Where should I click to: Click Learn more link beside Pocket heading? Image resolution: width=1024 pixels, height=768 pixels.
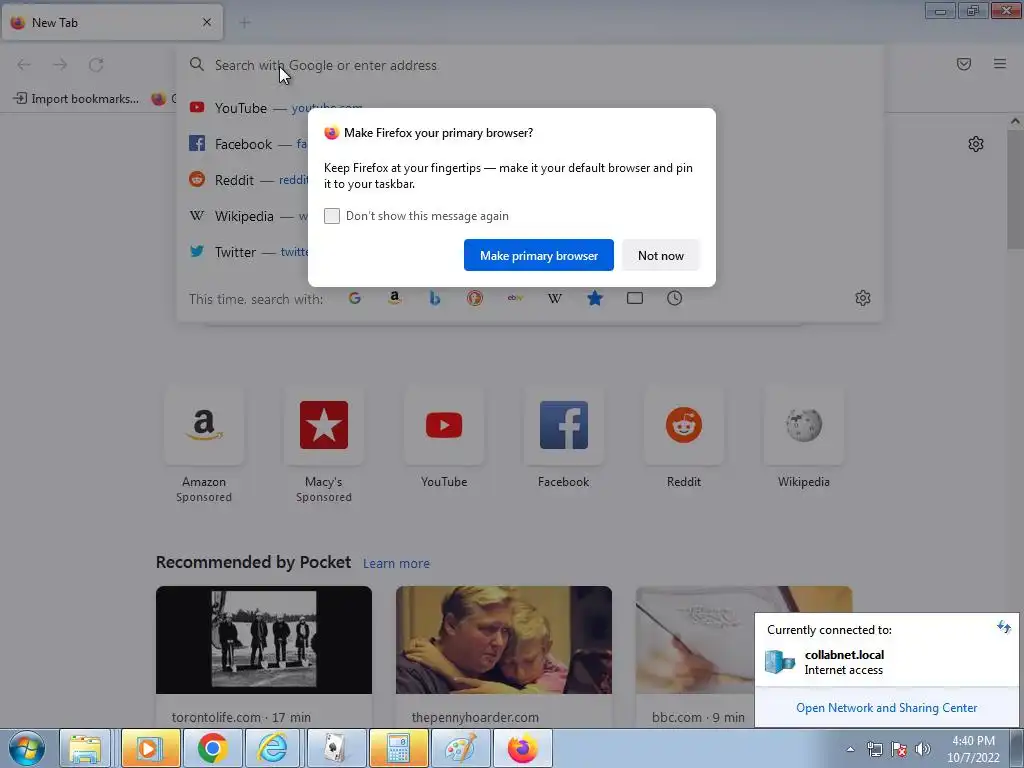(x=396, y=564)
